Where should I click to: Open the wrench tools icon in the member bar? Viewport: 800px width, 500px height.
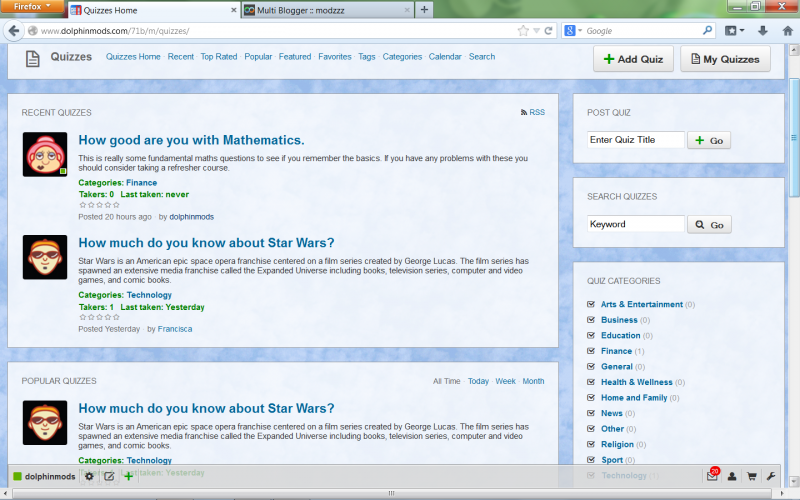point(771,477)
